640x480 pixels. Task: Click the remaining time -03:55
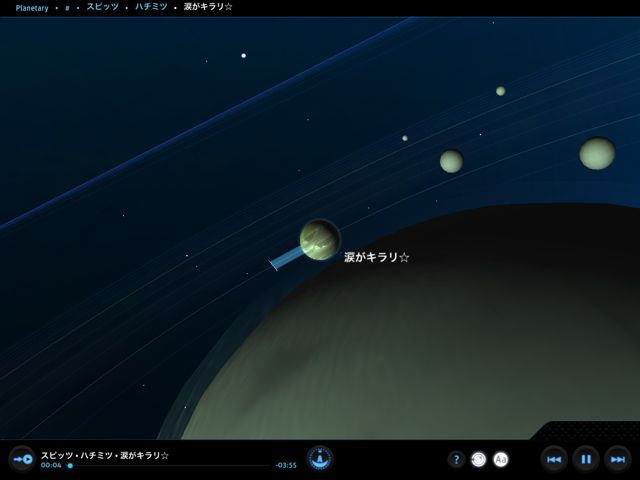click(x=286, y=465)
